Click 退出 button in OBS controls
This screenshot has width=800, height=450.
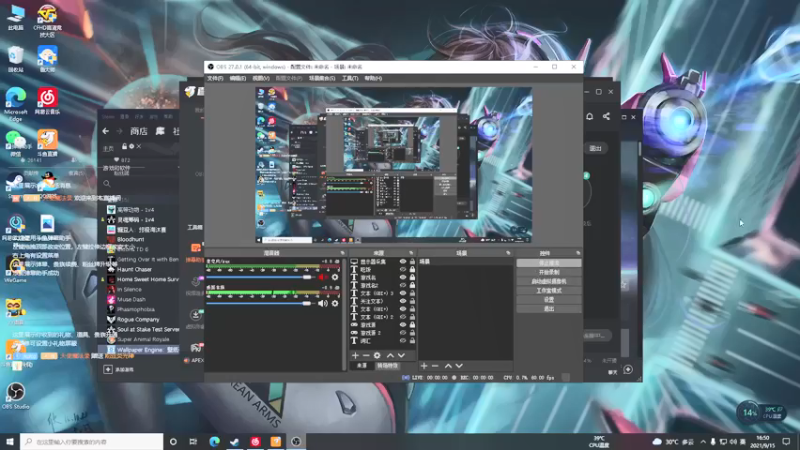[x=549, y=309]
